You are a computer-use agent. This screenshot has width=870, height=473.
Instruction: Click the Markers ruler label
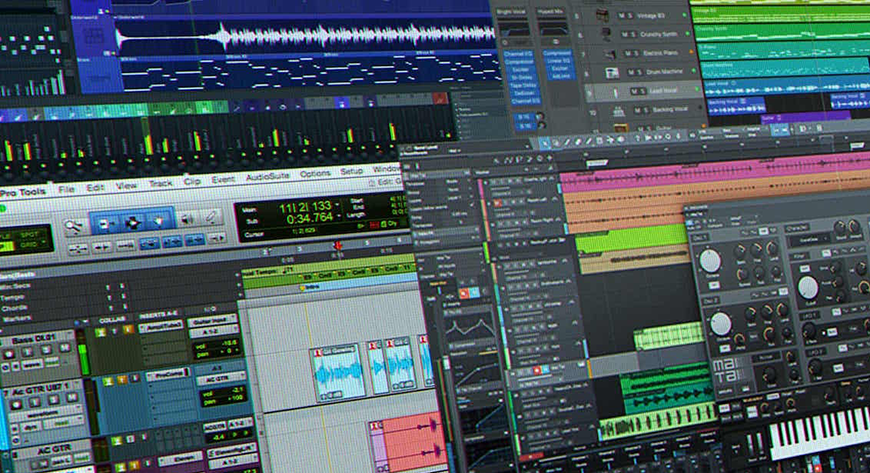17,318
